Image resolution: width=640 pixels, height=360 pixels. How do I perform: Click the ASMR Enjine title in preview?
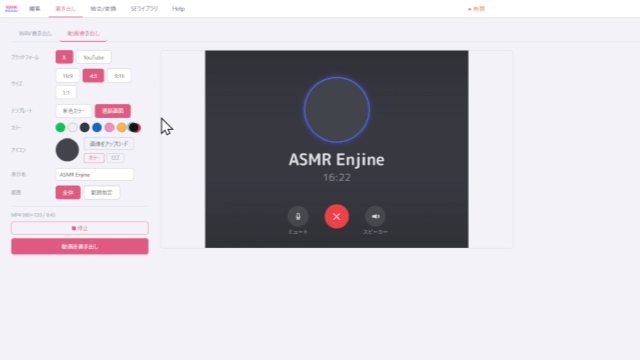tap(337, 160)
